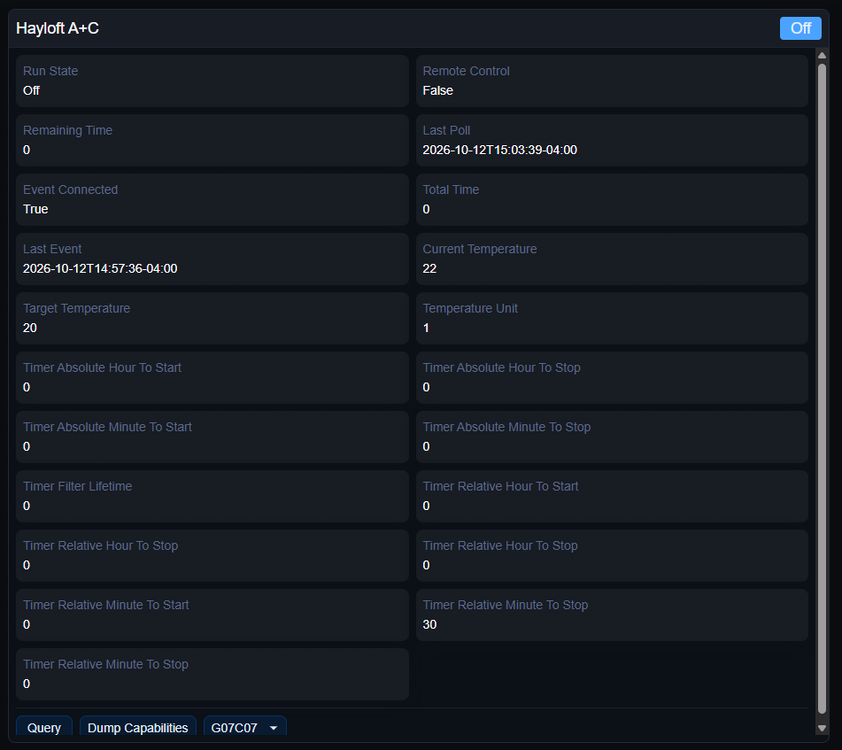
Task: Click the vertical scrollbar thumb
Action: [x=822, y=389]
